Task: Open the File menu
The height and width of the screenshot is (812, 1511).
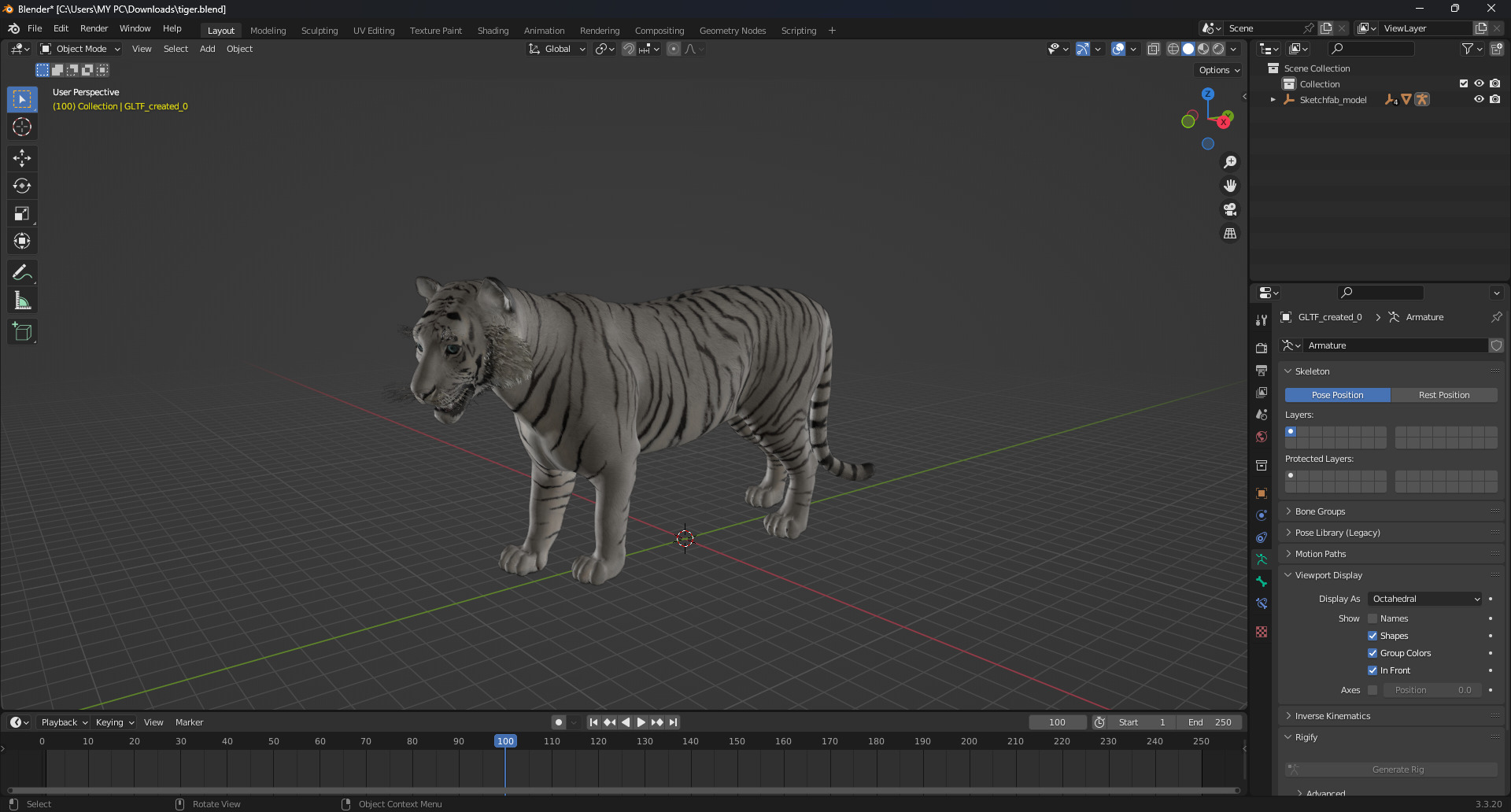Action: click(35, 28)
